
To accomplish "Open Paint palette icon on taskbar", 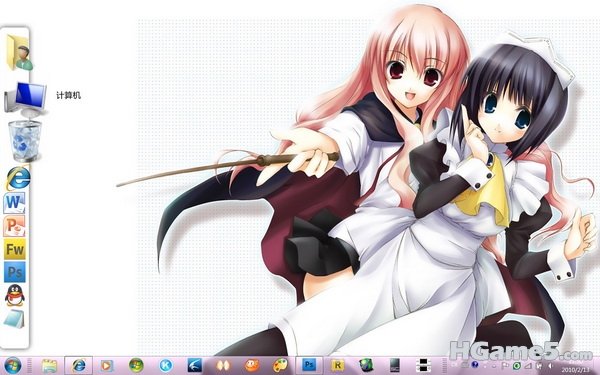I will click(280, 365).
